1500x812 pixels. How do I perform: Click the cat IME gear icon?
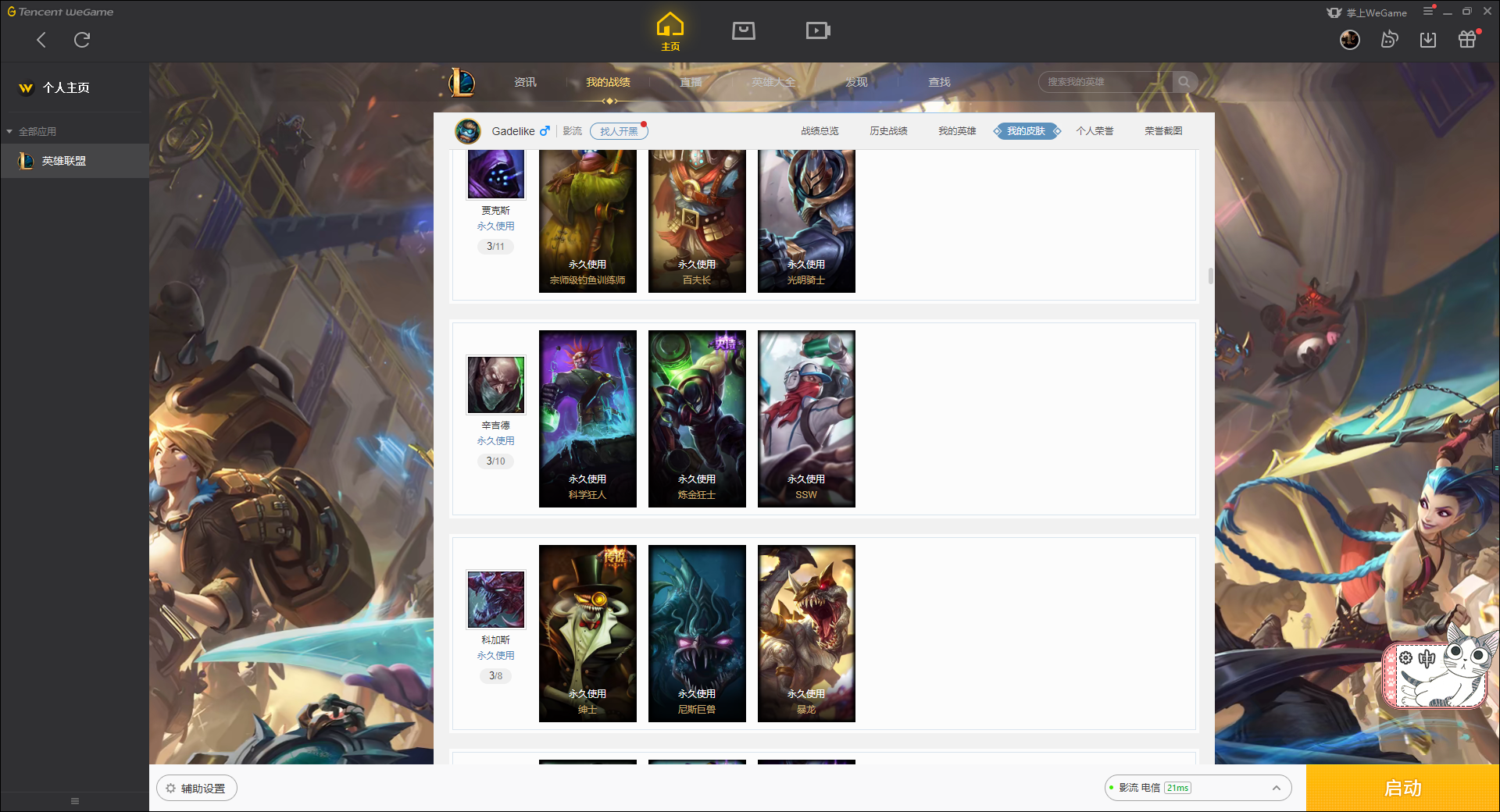coord(1405,658)
